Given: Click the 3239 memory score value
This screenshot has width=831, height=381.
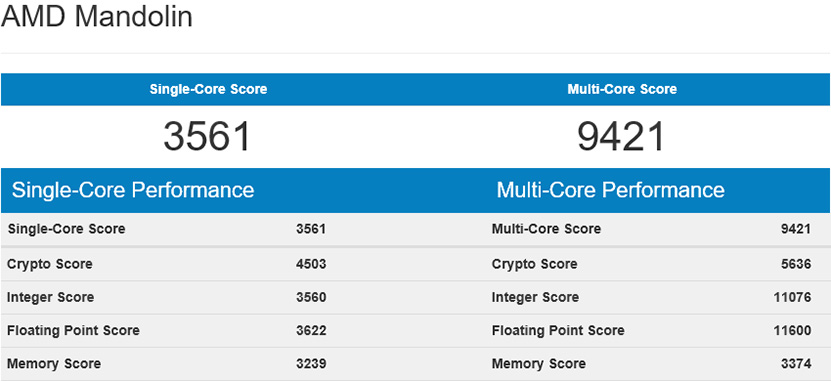Looking at the screenshot, I should pyautogui.click(x=311, y=364).
